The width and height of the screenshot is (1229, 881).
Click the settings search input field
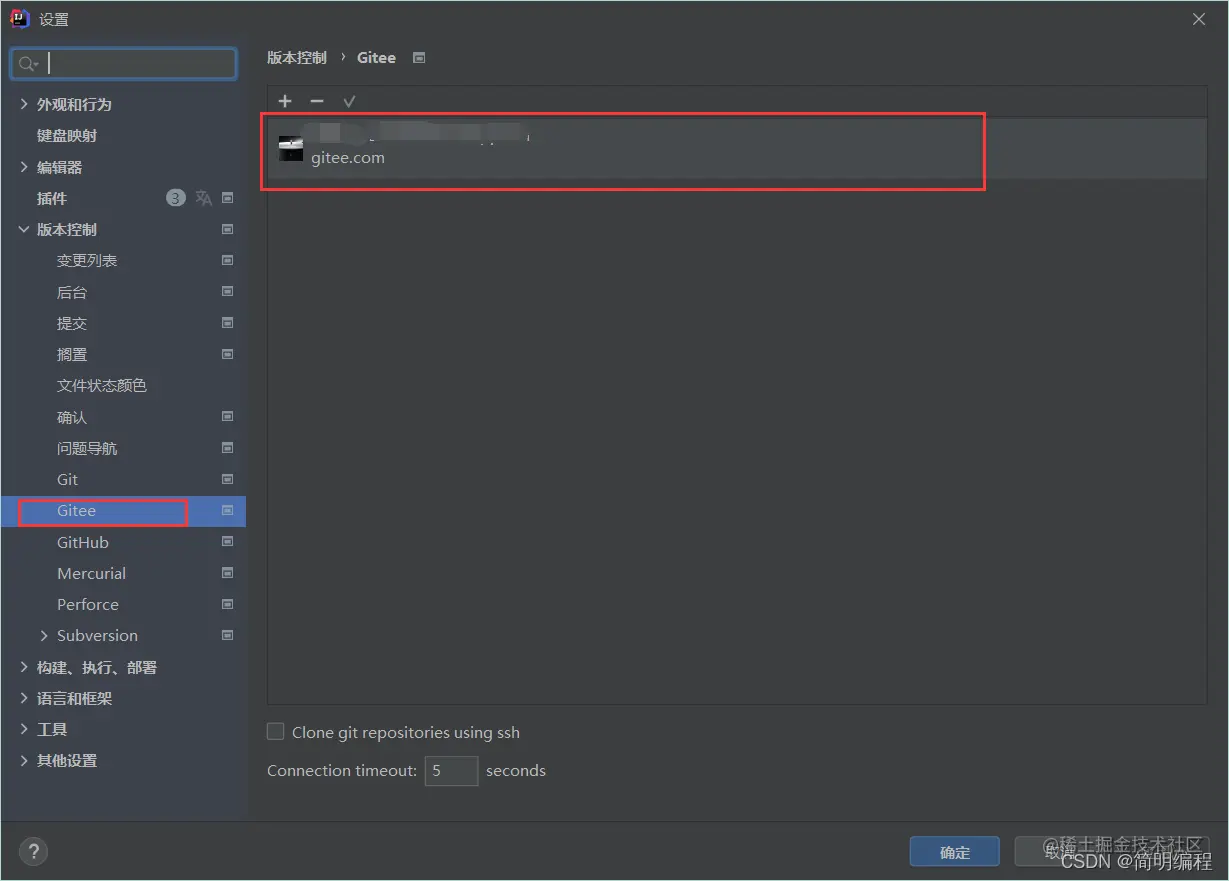(x=124, y=64)
